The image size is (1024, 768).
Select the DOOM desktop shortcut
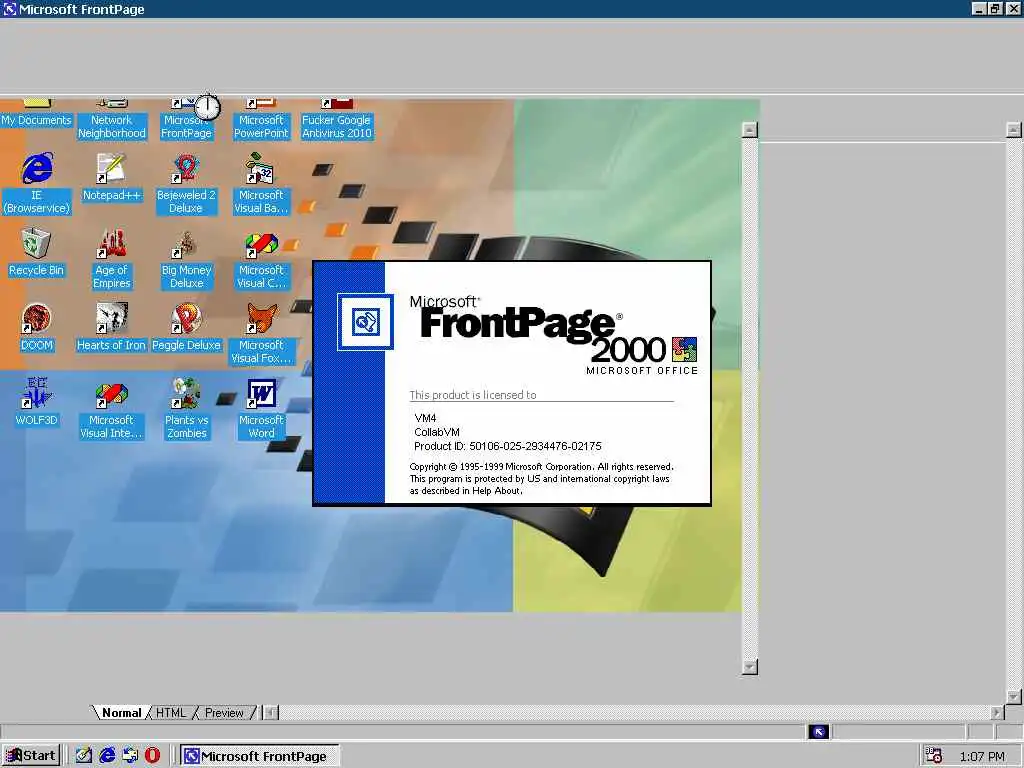tap(37, 327)
